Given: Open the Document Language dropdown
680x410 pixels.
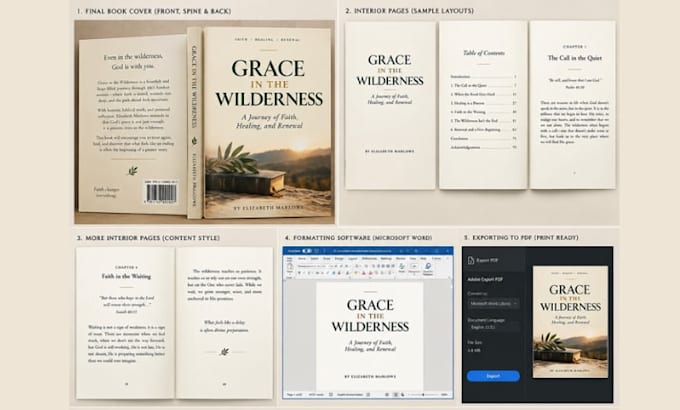Looking at the screenshot, I should point(494,327).
